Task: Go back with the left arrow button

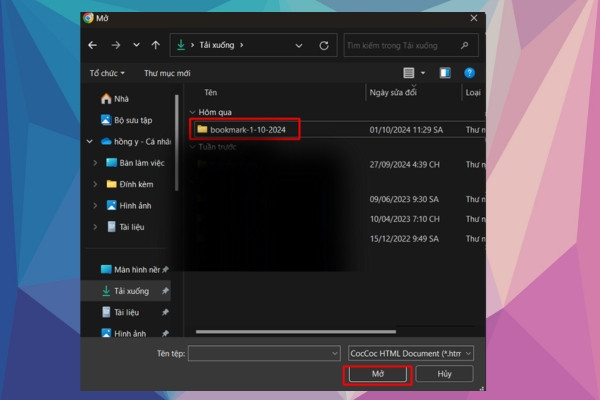Action: pyautogui.click(x=93, y=46)
